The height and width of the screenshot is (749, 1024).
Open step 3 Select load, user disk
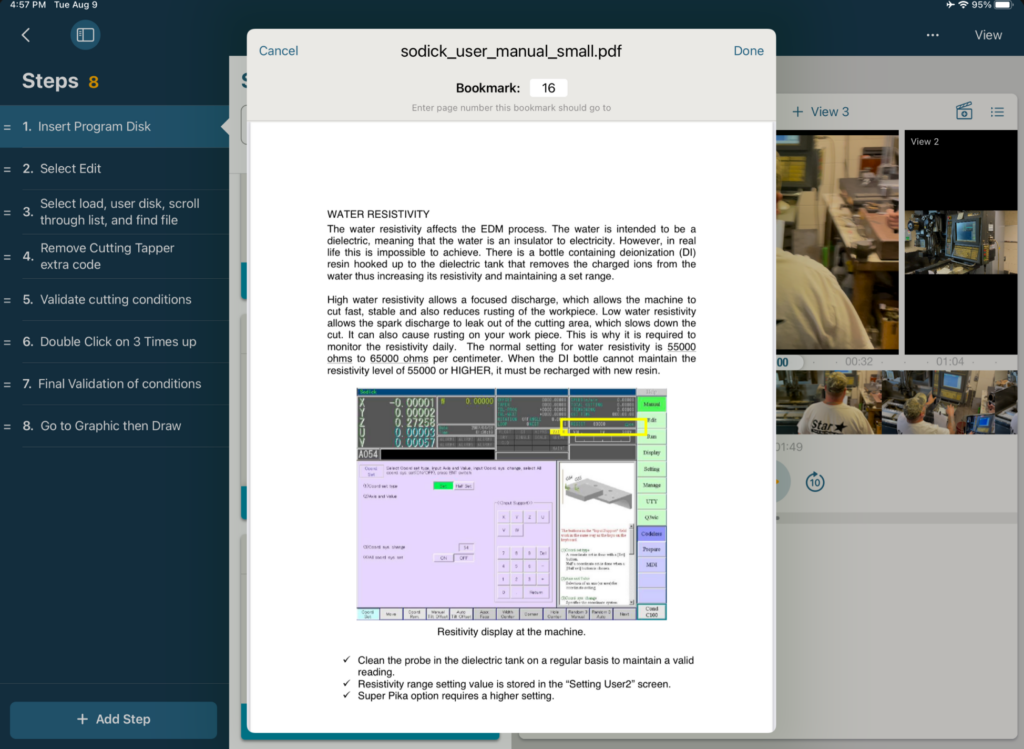coord(114,212)
